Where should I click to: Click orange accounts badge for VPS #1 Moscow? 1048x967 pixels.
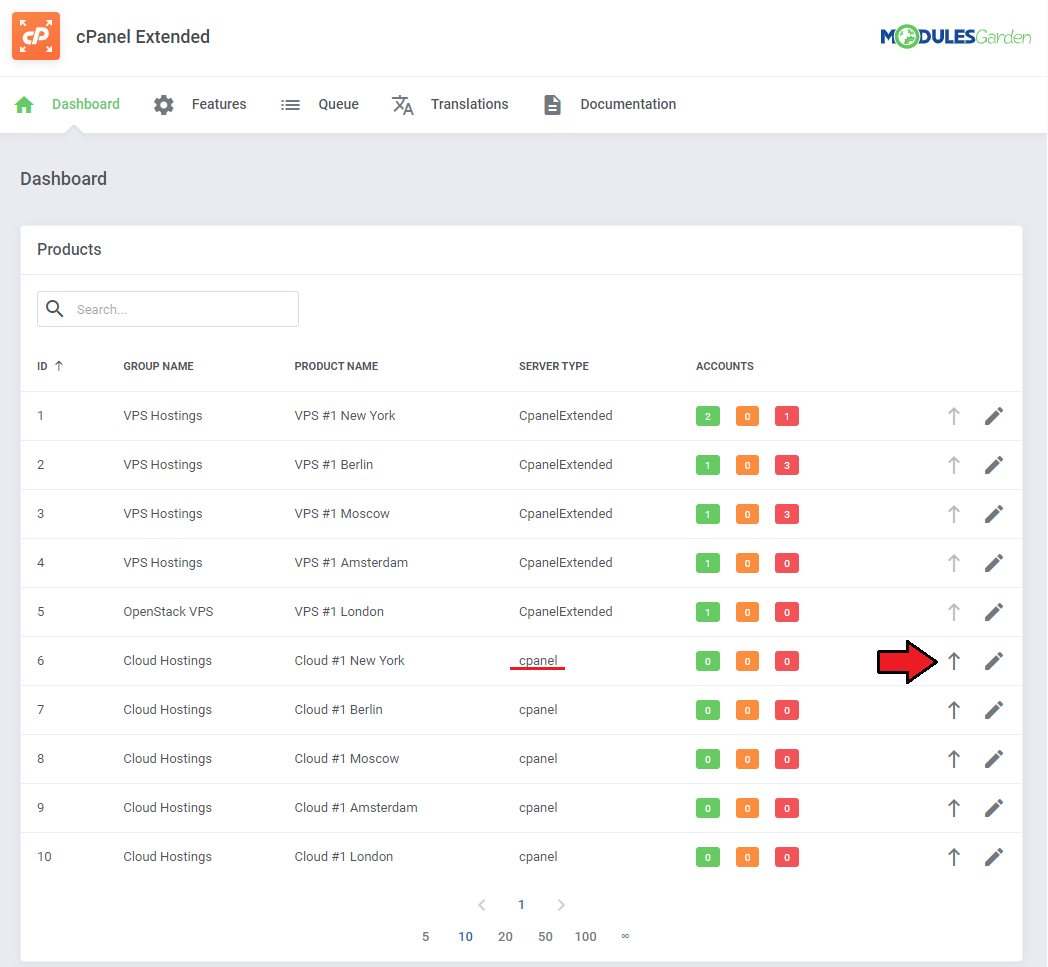click(x=747, y=514)
